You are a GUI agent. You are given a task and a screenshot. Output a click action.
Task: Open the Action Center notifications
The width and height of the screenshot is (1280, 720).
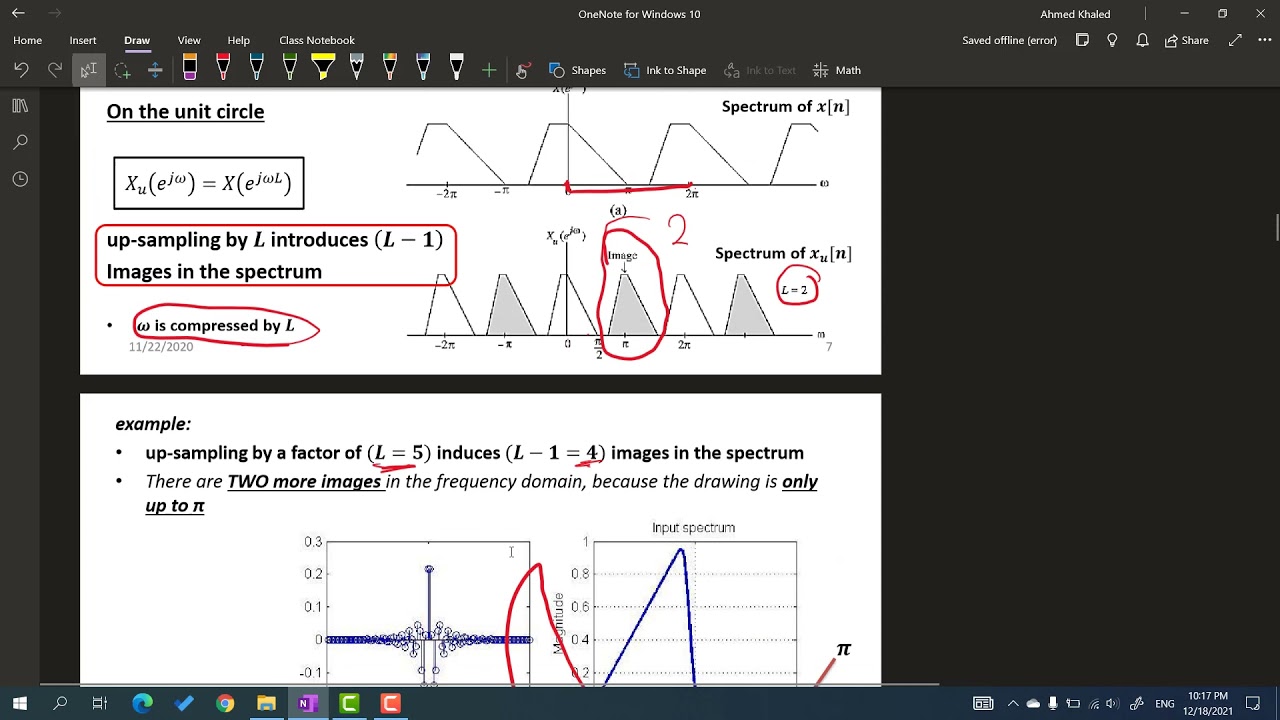click(1254, 704)
